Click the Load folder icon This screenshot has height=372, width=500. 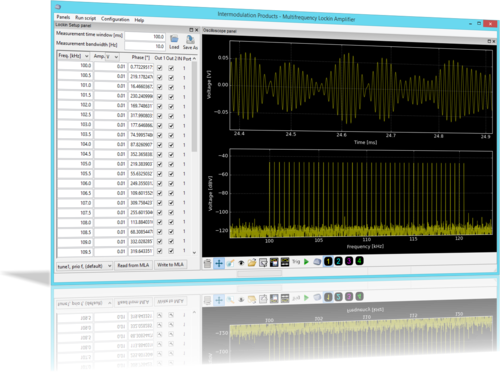174,42
